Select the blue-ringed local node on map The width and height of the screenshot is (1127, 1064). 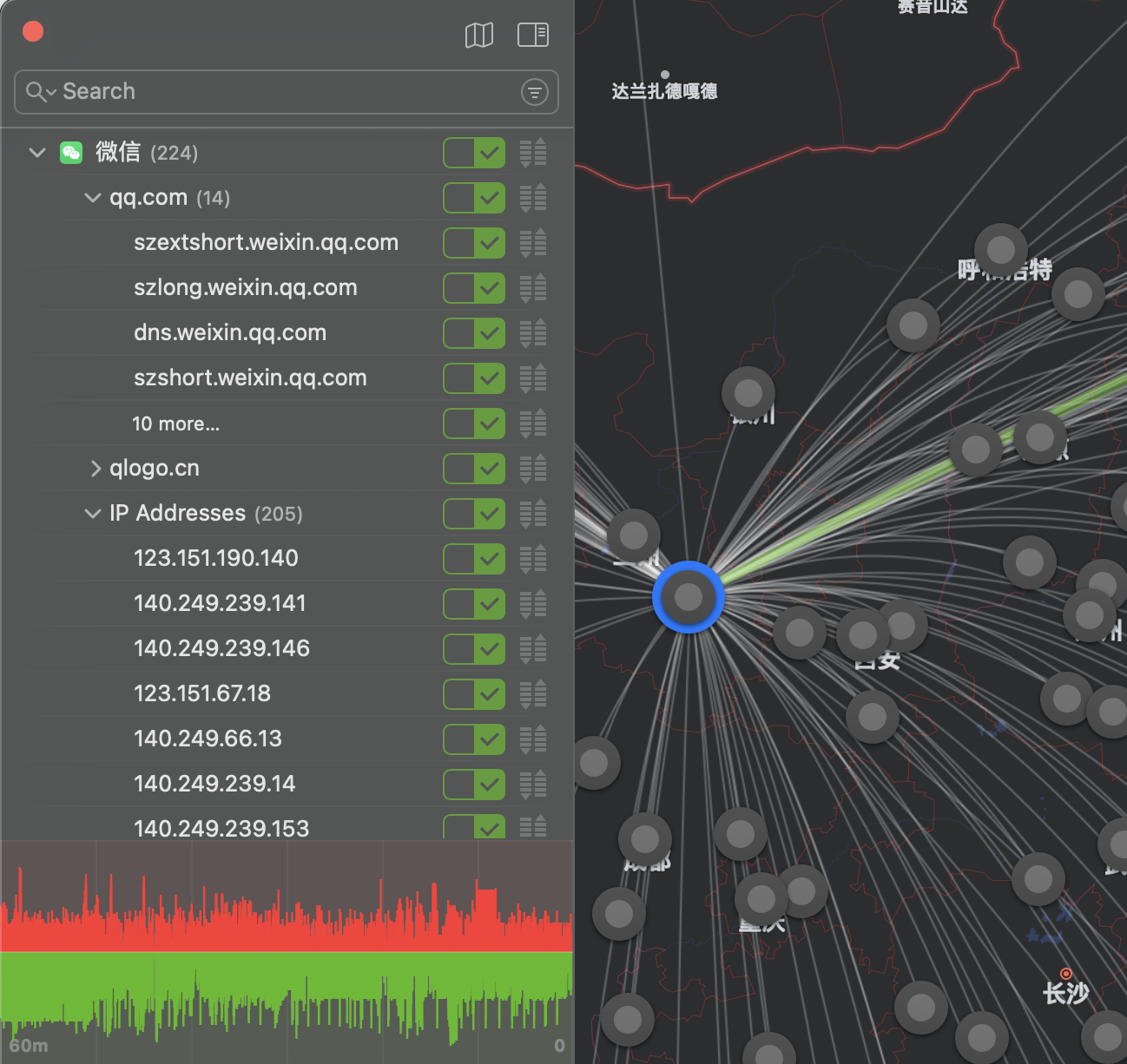(x=689, y=597)
